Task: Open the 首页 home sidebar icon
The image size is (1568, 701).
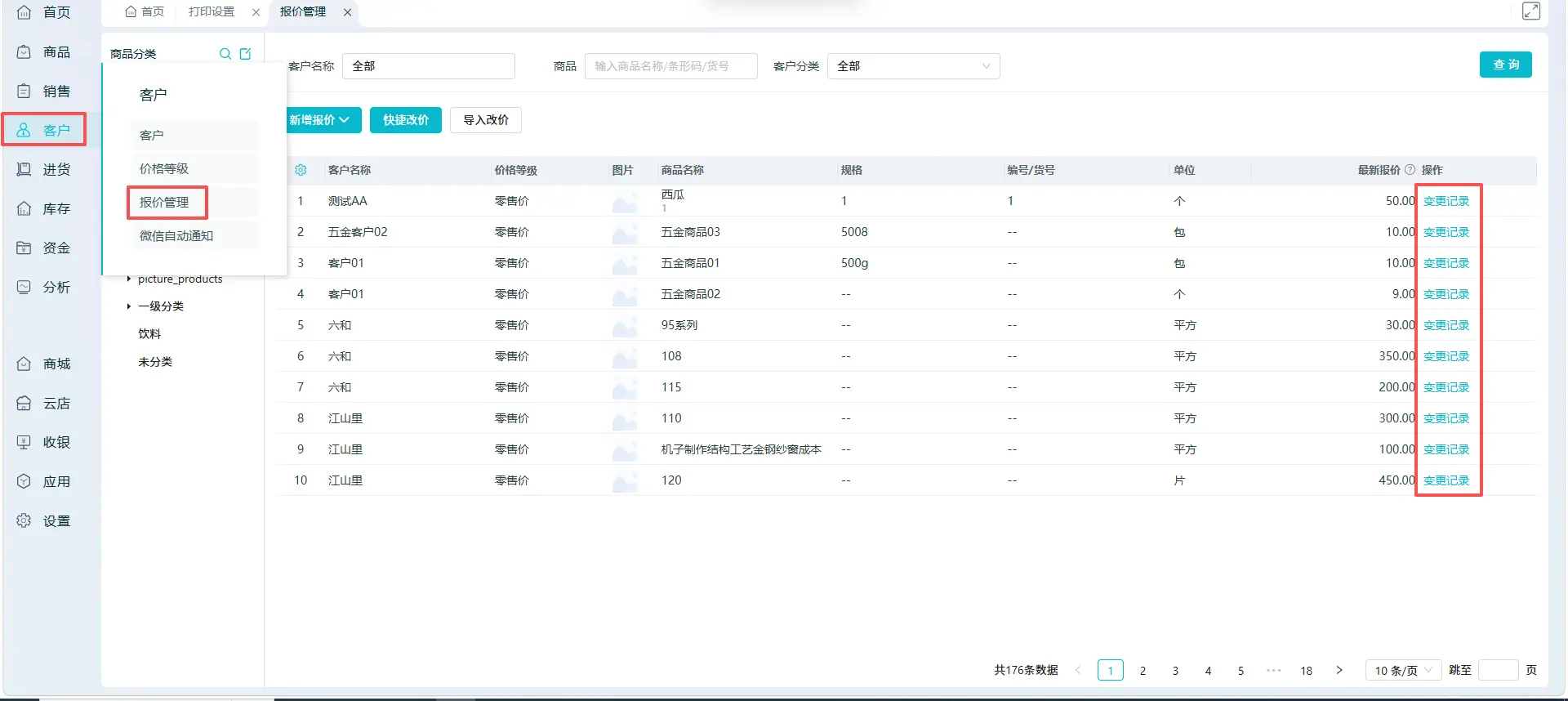Action: pos(24,12)
